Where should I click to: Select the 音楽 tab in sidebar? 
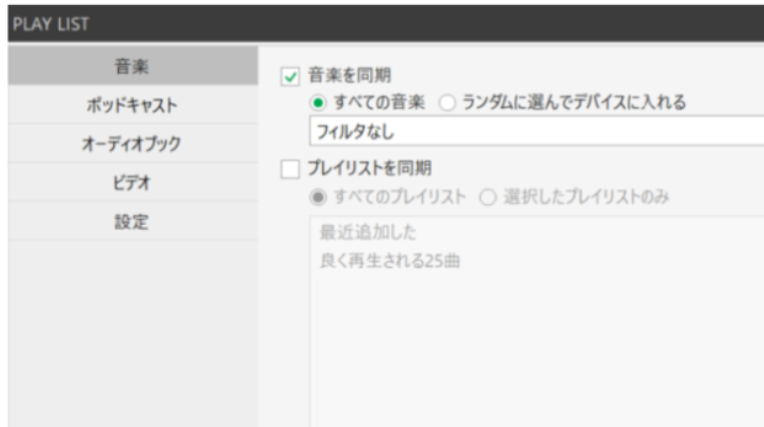point(132,67)
